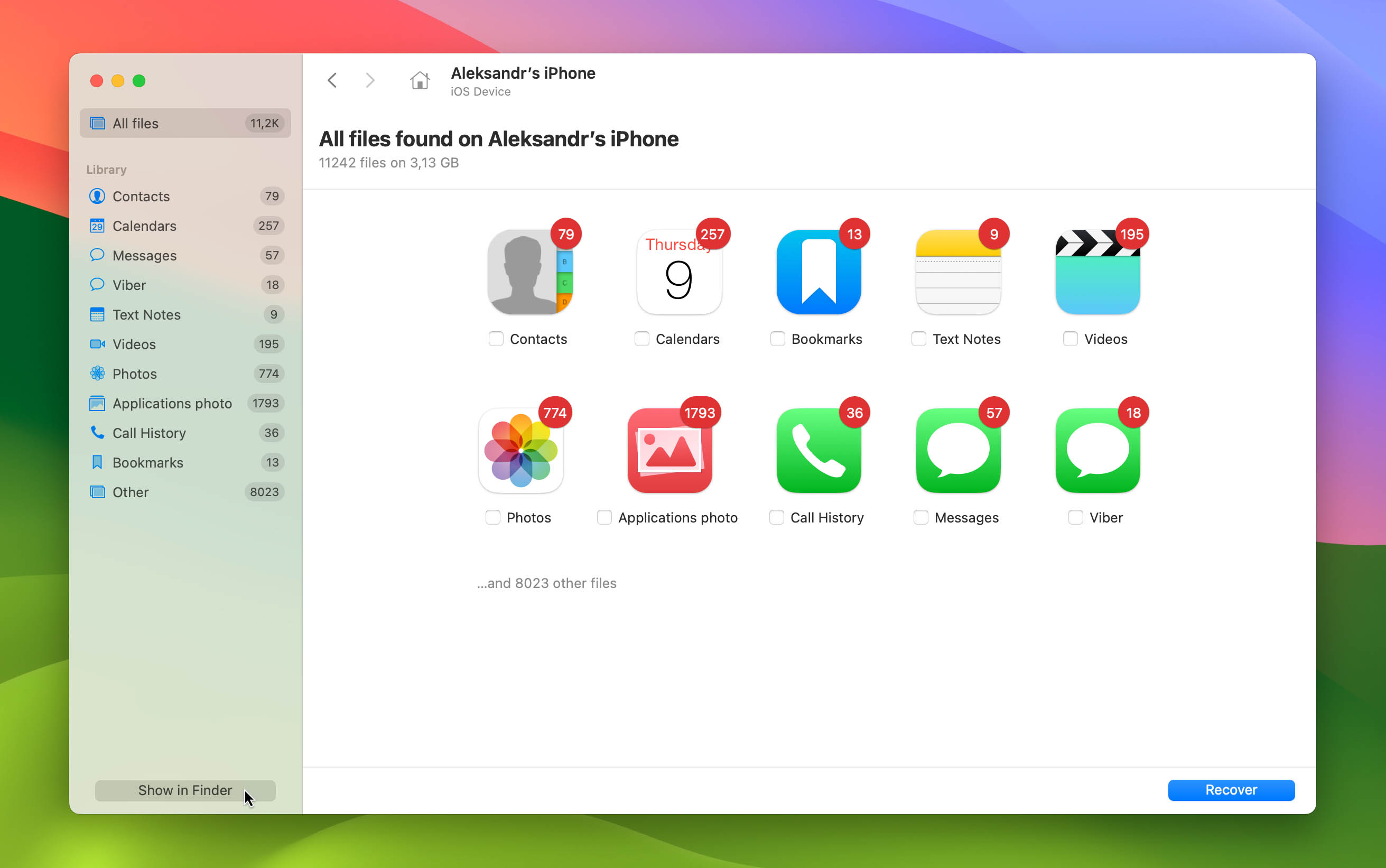Click the Bookmarks app icon in the grid

(x=817, y=272)
